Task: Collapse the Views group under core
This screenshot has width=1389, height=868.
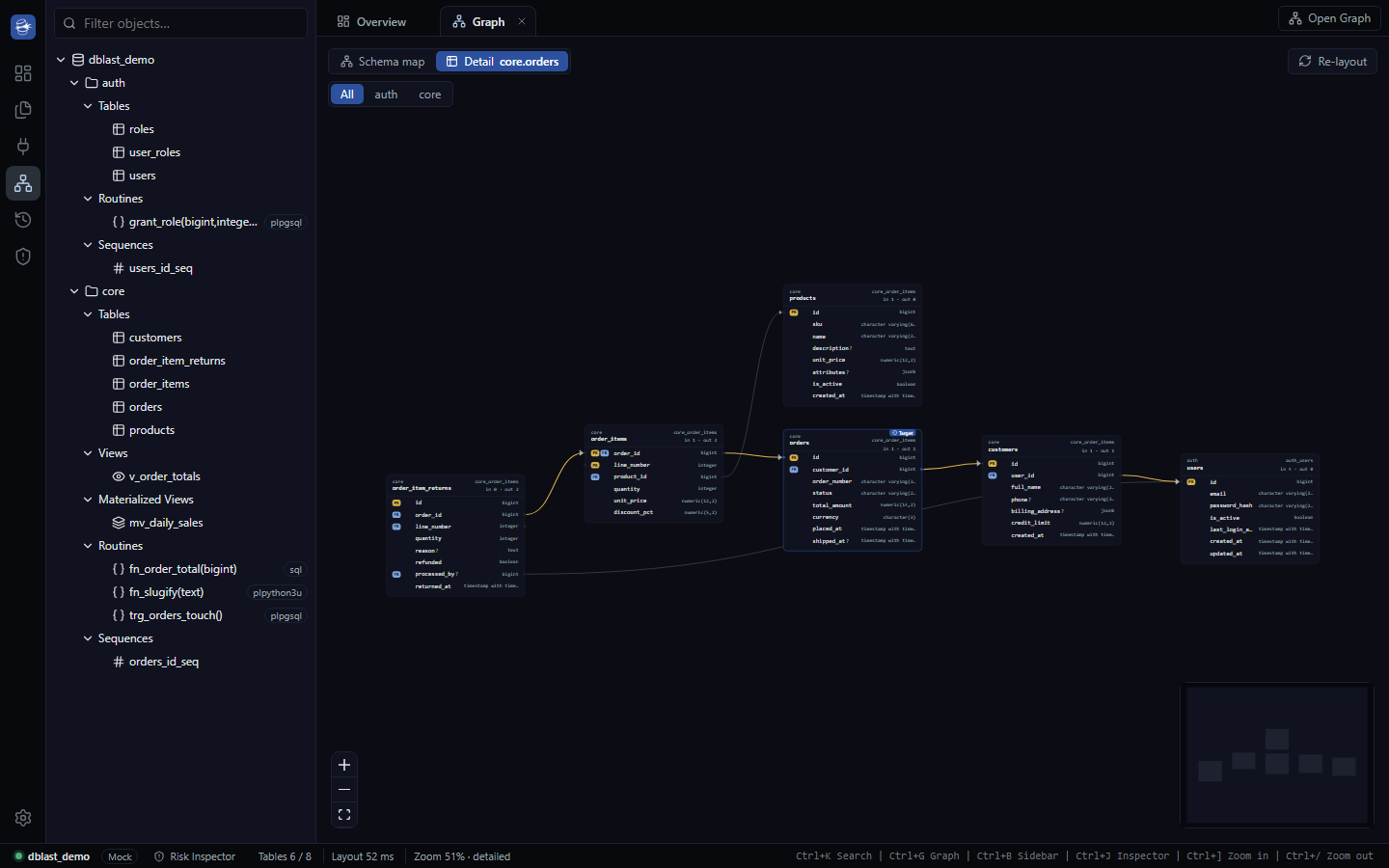Action: click(88, 453)
